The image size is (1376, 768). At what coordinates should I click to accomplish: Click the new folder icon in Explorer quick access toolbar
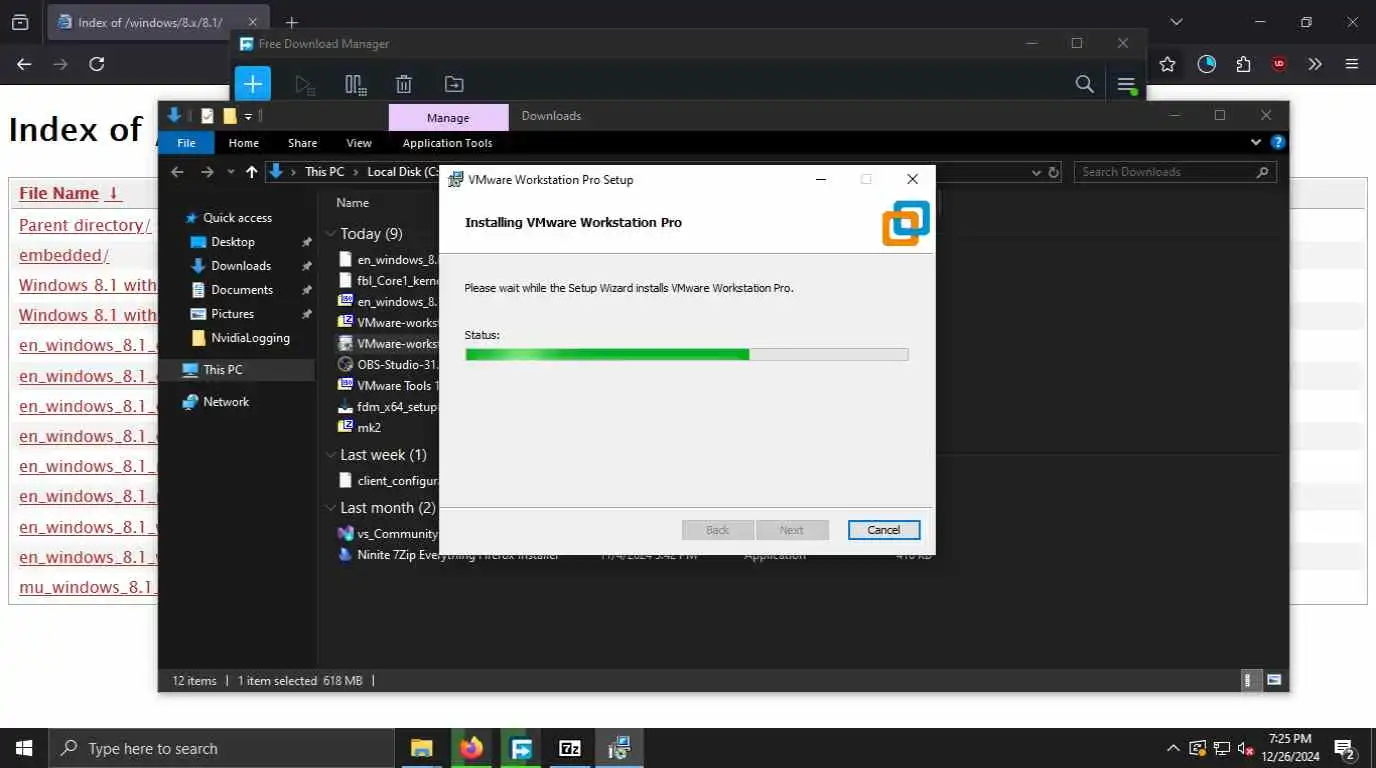(230, 116)
